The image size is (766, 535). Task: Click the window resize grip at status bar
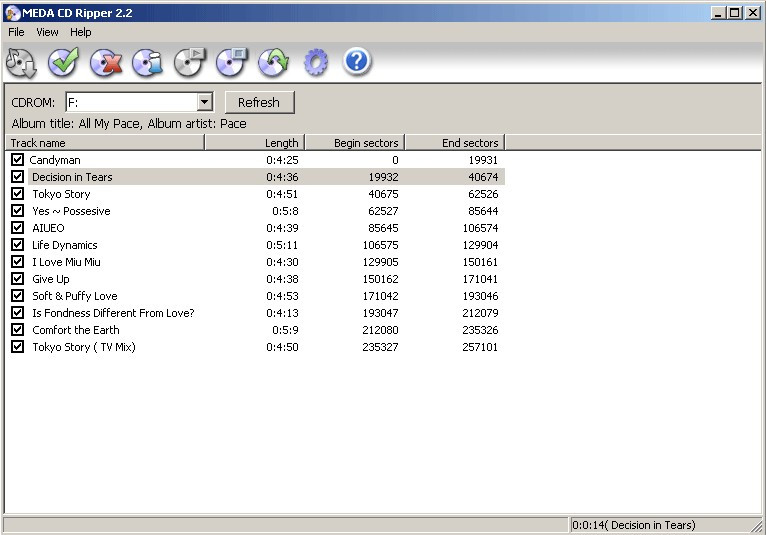click(x=758, y=526)
